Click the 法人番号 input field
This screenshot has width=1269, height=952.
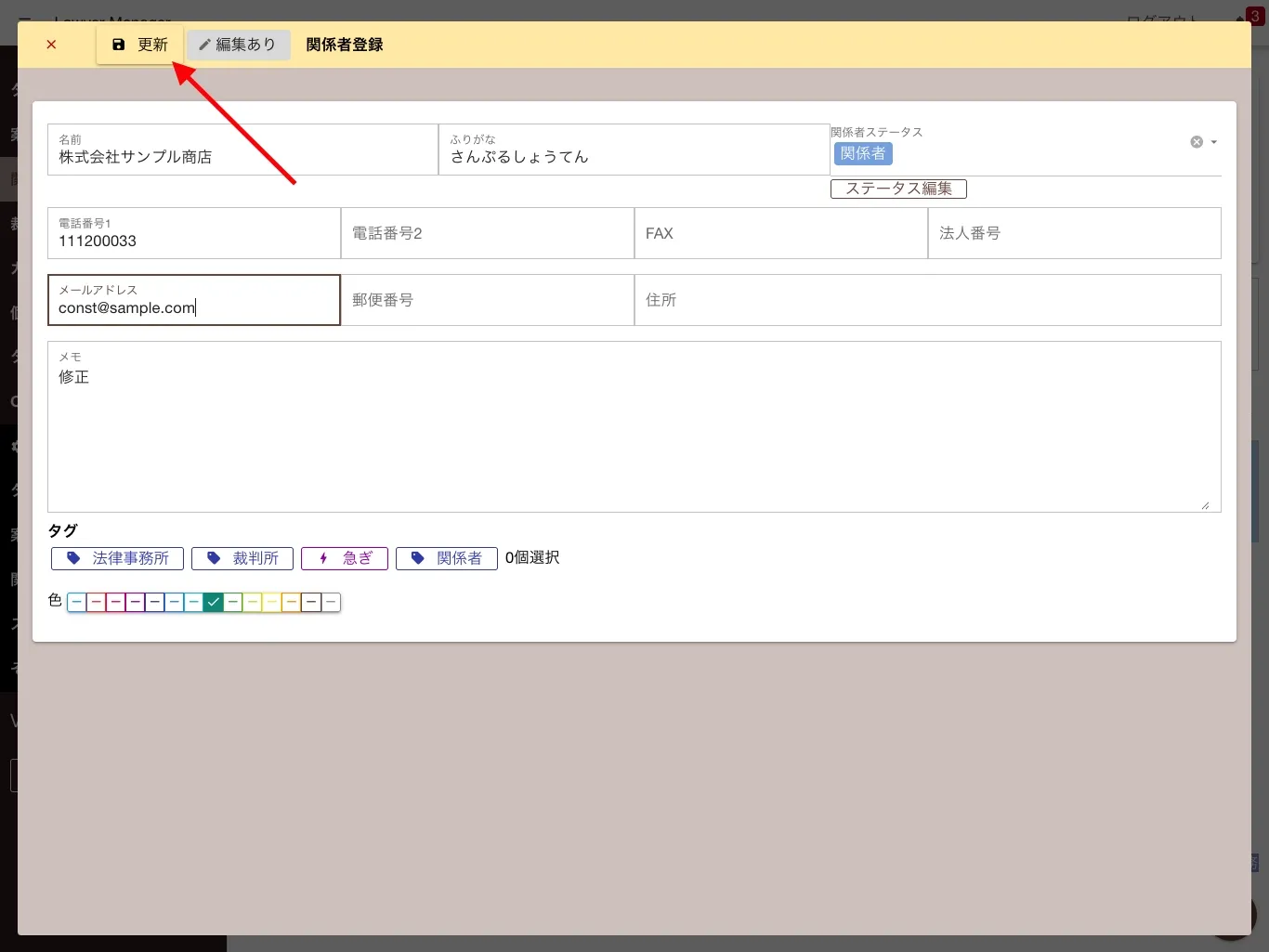(1075, 233)
